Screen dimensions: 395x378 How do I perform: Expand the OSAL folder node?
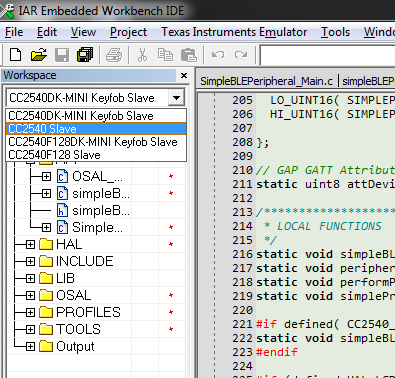click(x=30, y=296)
